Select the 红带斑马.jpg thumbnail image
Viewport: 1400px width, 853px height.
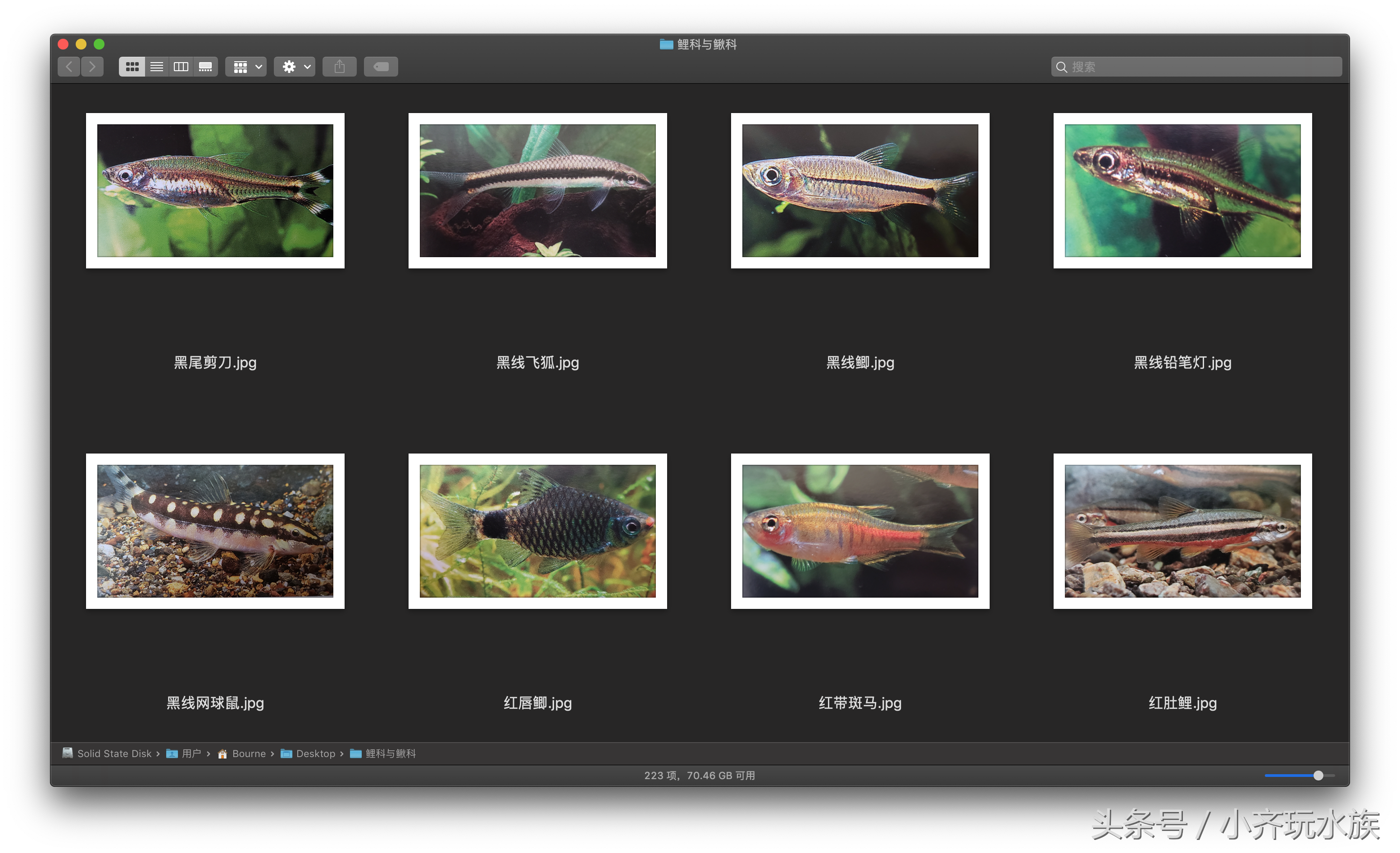pyautogui.click(x=860, y=531)
